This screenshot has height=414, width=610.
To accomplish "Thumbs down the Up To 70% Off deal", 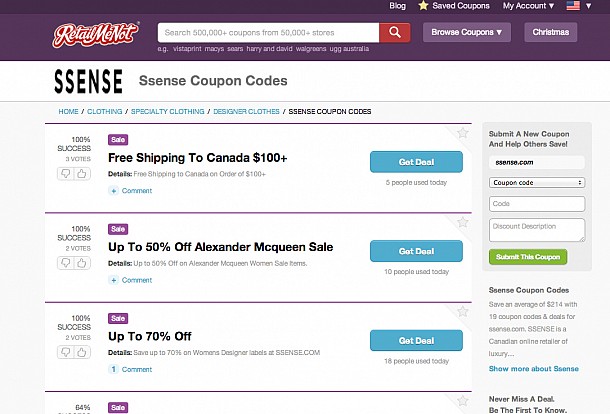I will (x=65, y=352).
